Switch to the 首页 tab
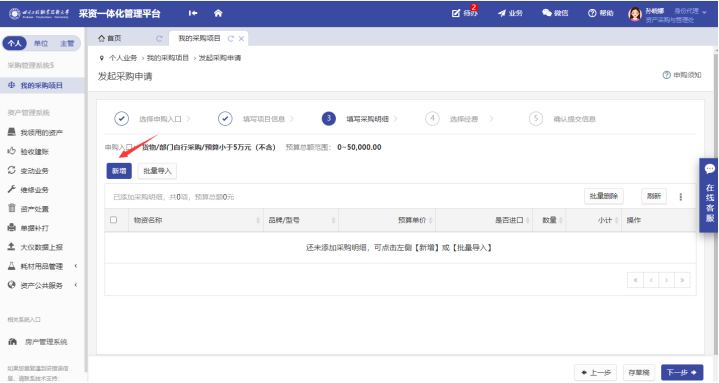 (110, 39)
